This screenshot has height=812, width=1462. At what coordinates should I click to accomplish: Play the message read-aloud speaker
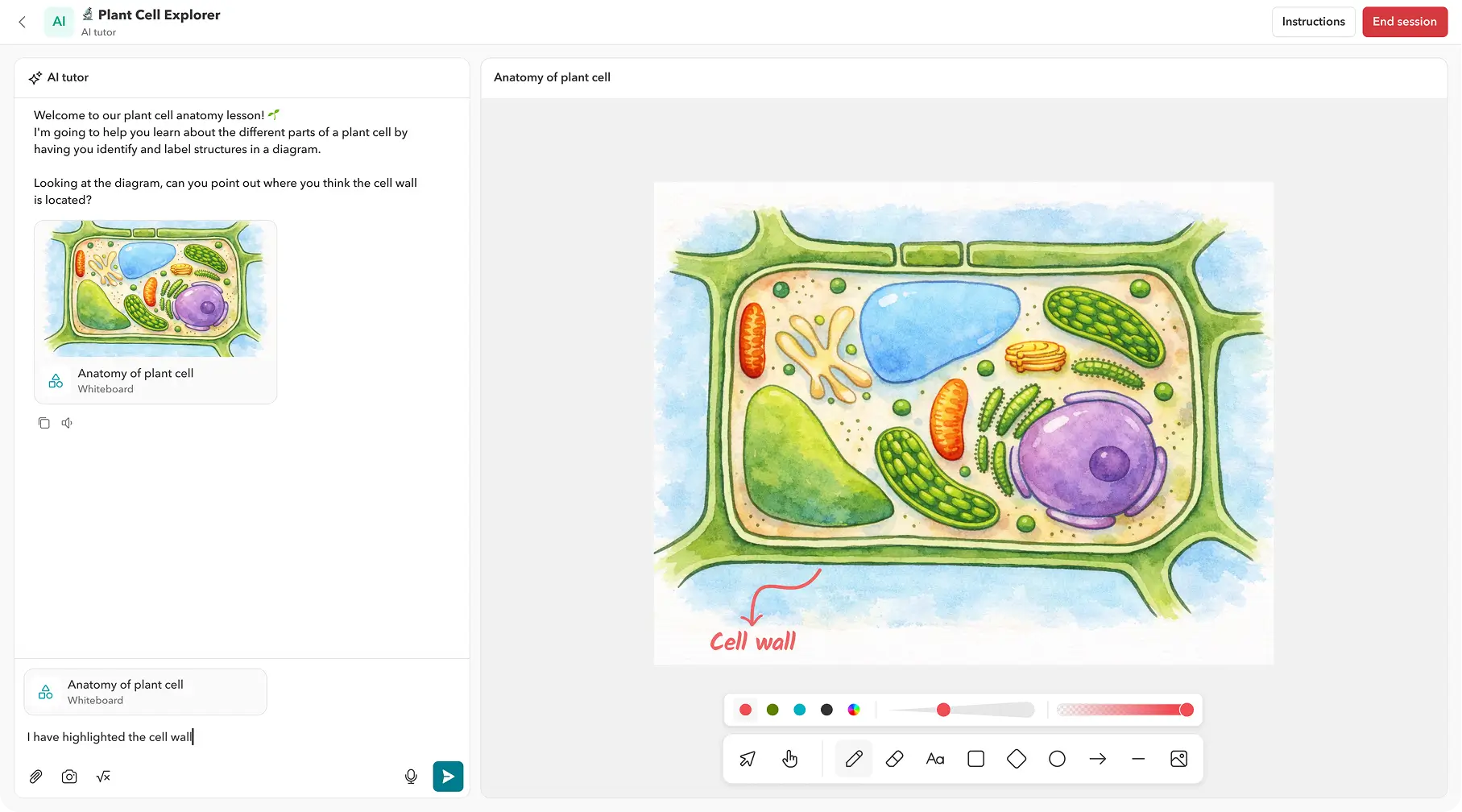pos(67,423)
